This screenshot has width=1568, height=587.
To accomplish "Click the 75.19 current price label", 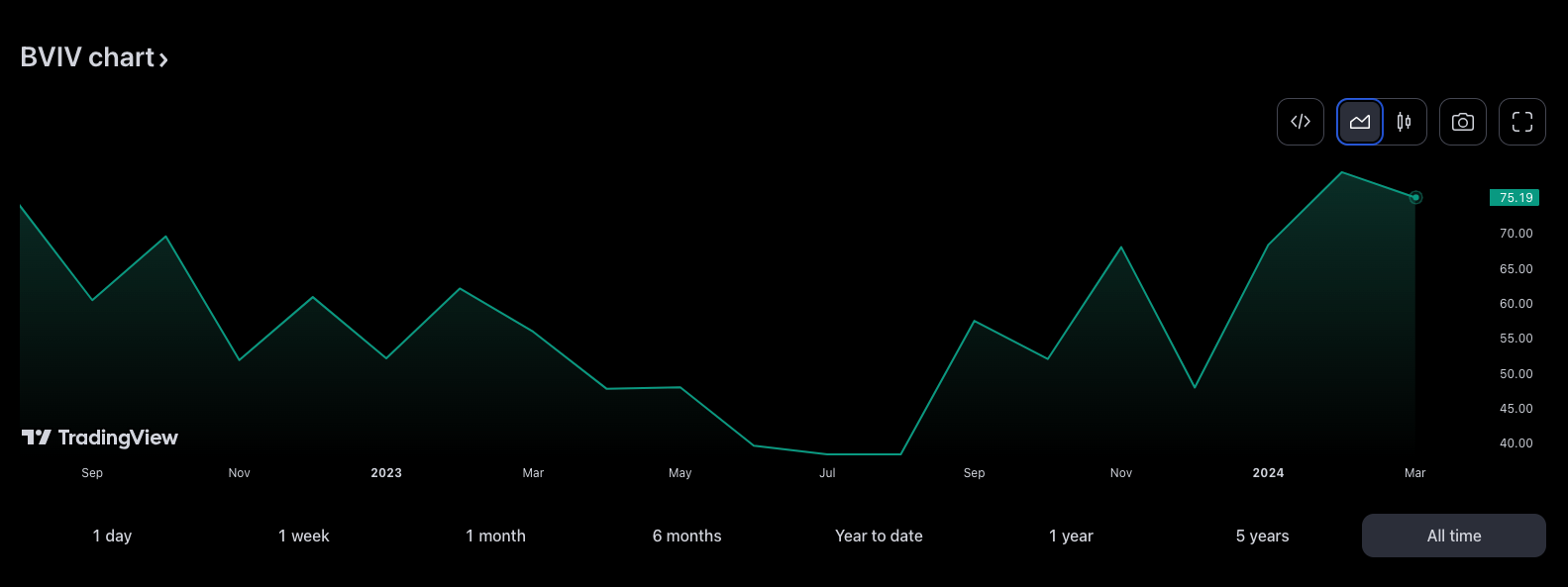I will [x=1515, y=198].
